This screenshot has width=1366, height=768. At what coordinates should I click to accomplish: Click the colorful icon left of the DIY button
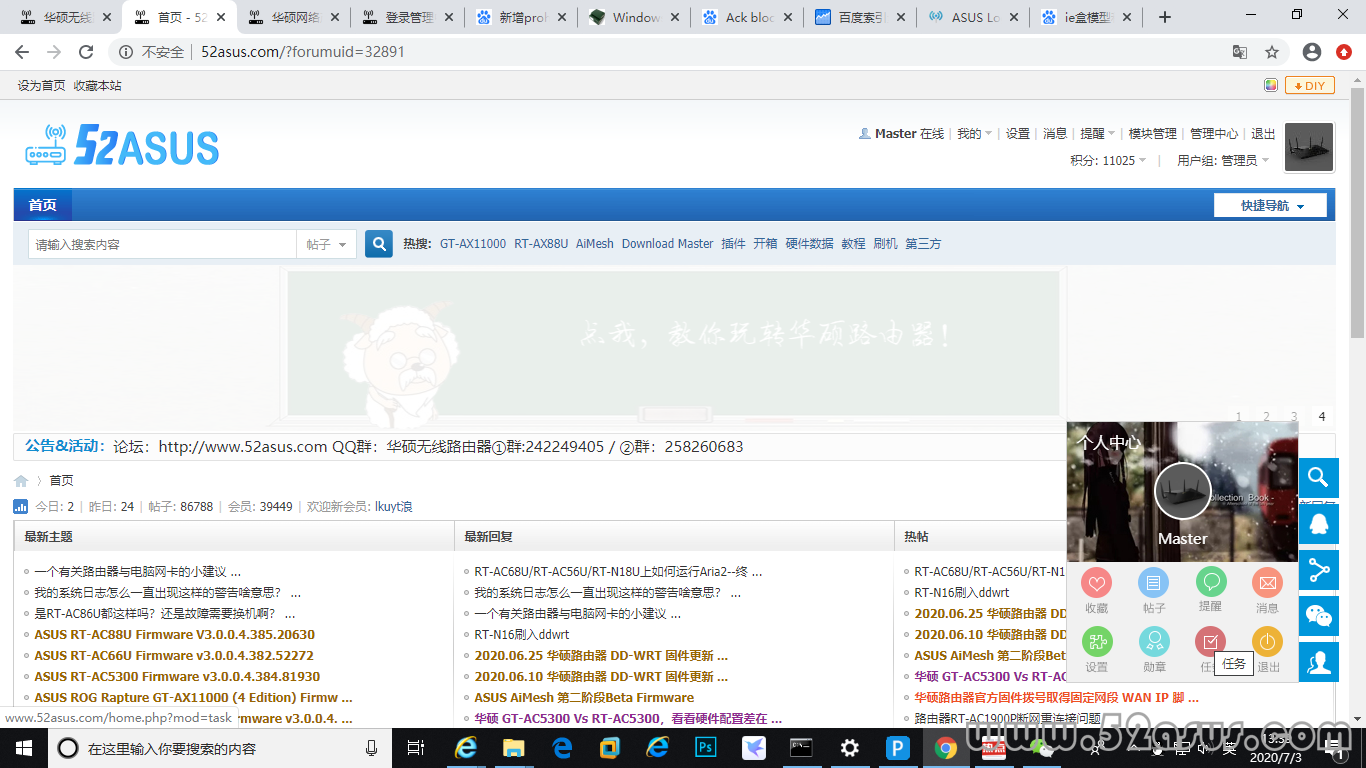pos(1271,85)
